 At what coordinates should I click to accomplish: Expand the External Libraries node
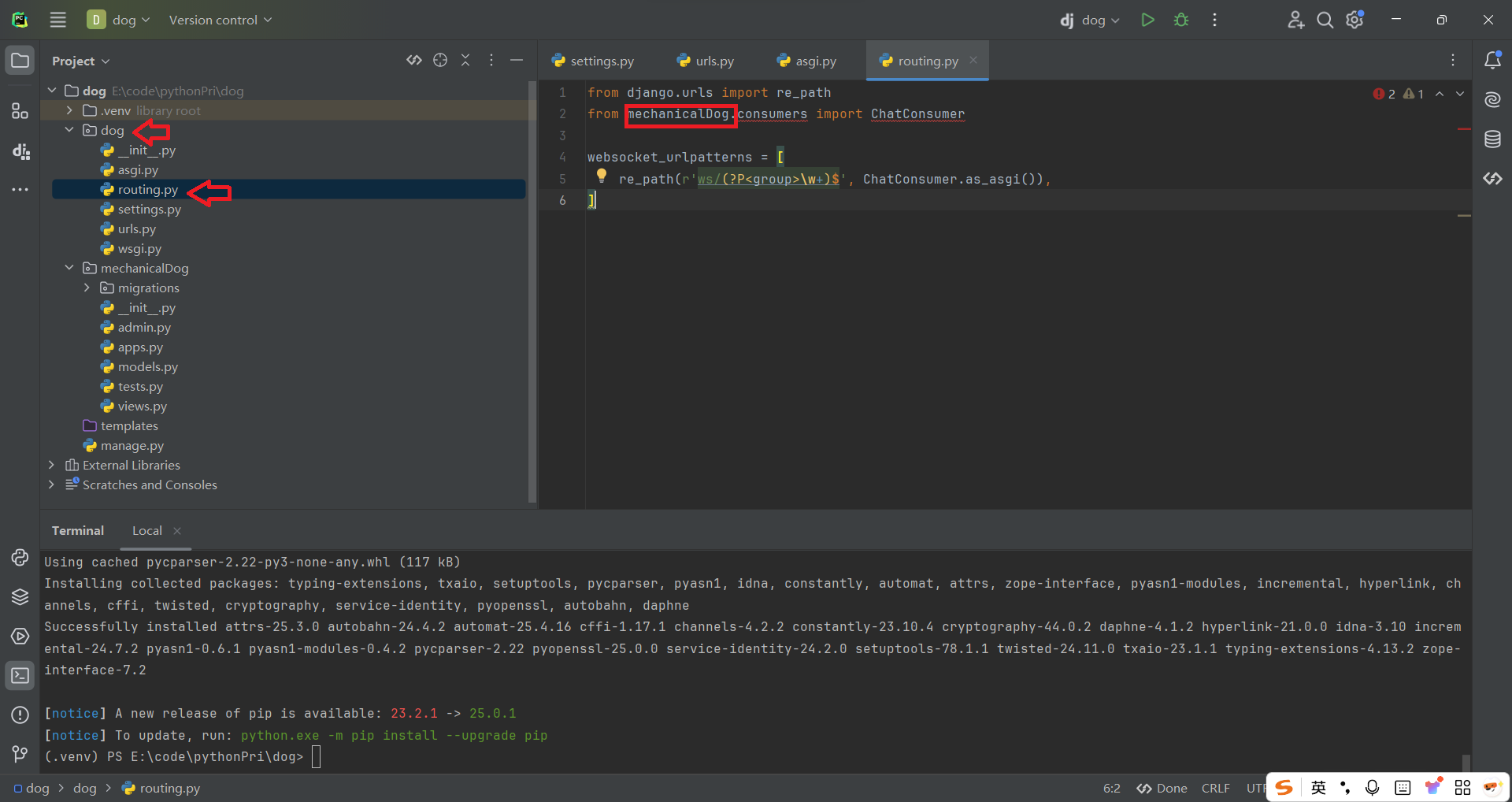(x=50, y=465)
